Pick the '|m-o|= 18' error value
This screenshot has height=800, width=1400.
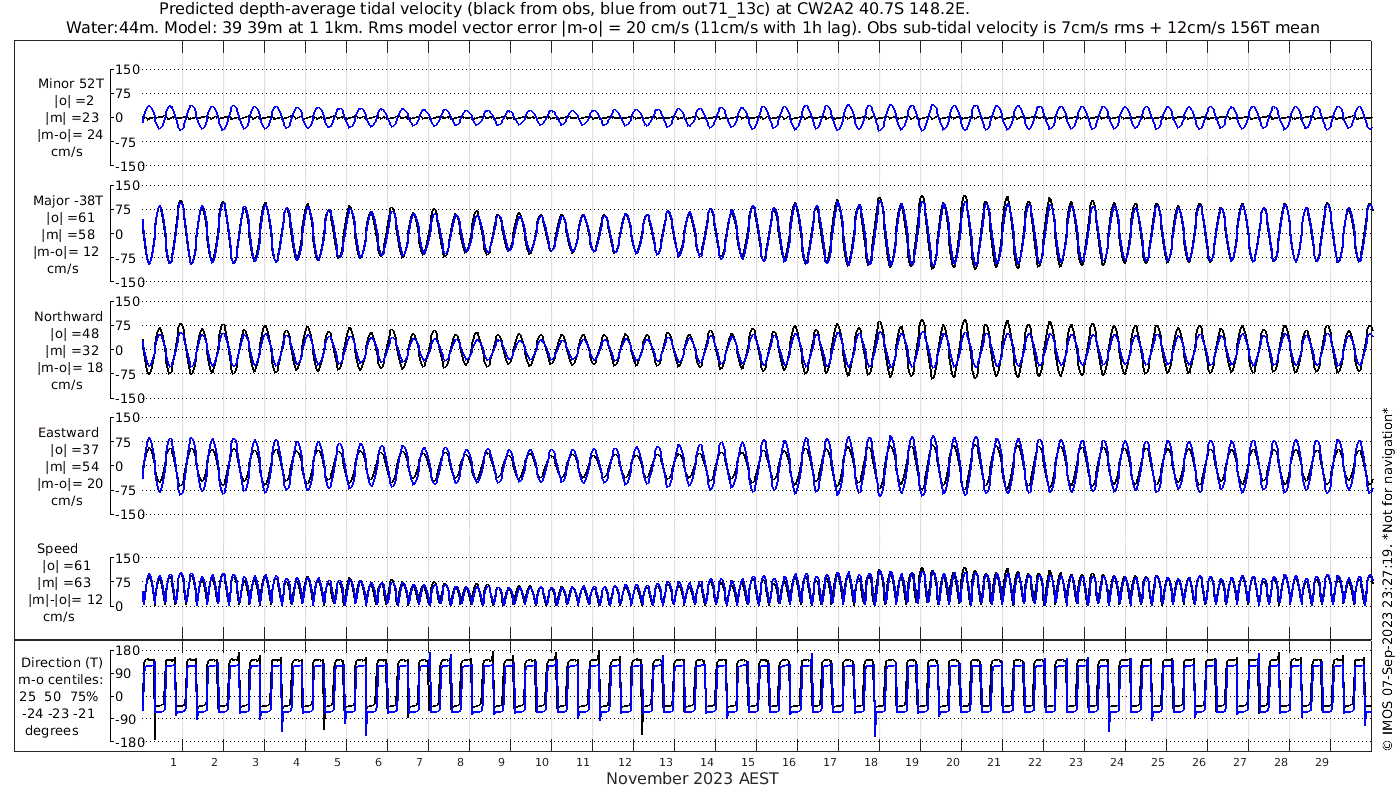point(70,368)
